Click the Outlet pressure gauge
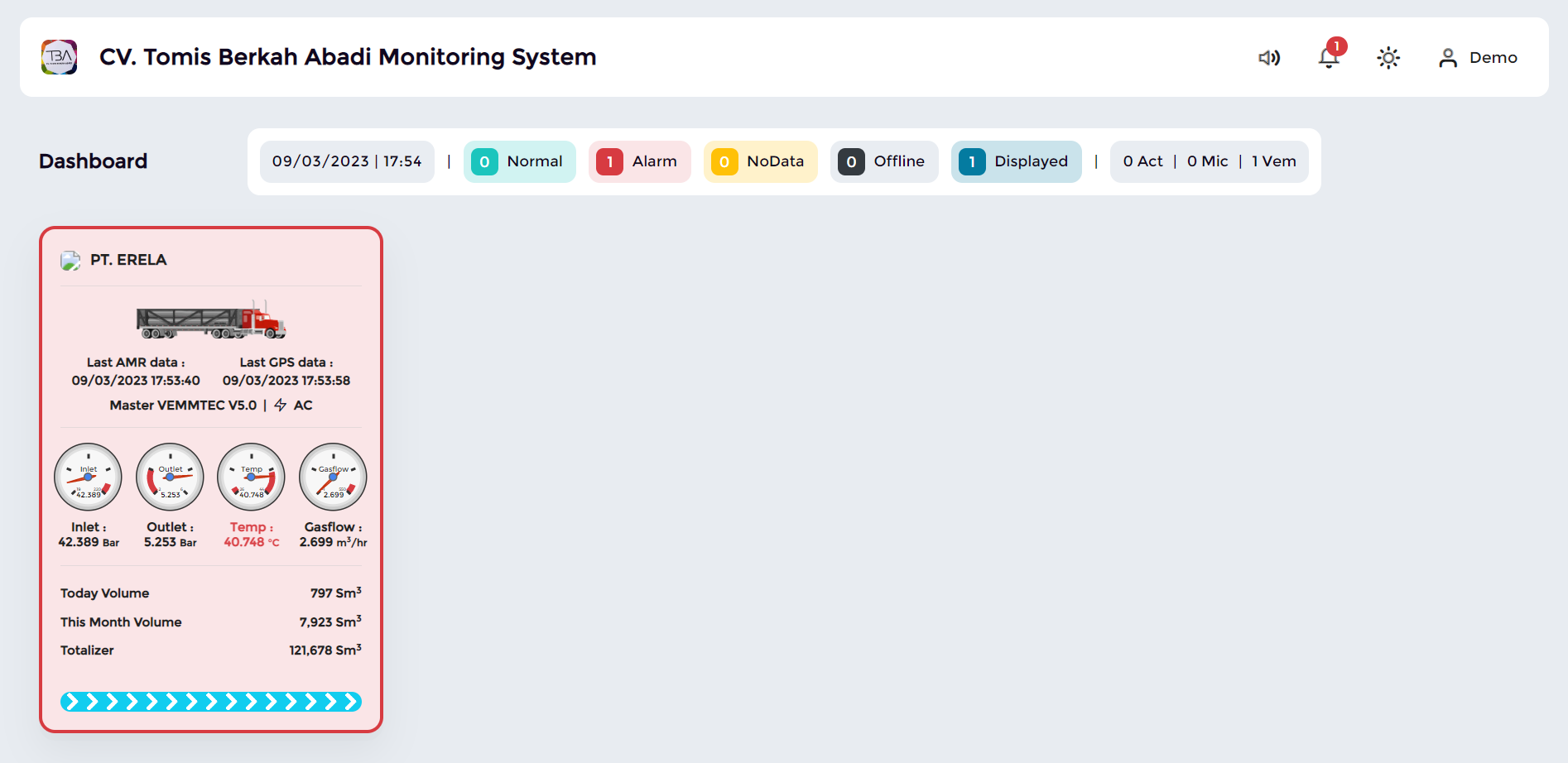This screenshot has width=1568, height=763. (170, 477)
